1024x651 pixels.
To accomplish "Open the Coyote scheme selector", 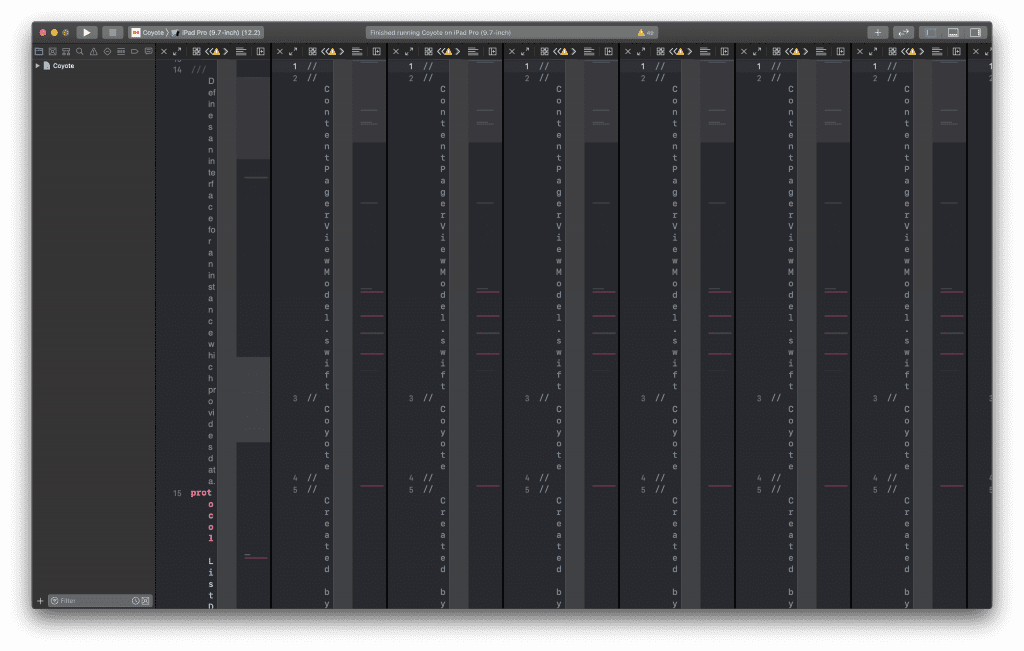I will 148,32.
